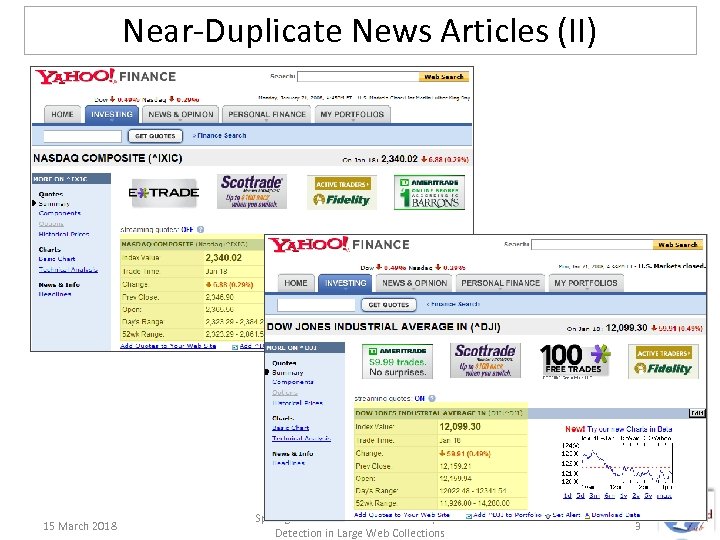Click Add Quotes to Your Web Site in the NASDAQ page
Screen dimensions: 720x540
coord(168,346)
